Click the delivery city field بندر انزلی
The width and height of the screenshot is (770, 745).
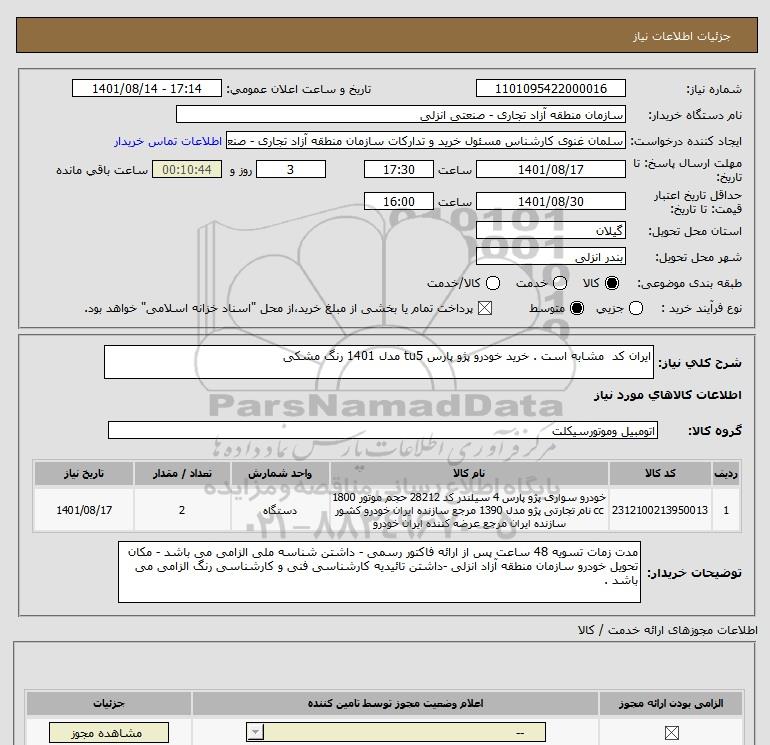pos(550,256)
